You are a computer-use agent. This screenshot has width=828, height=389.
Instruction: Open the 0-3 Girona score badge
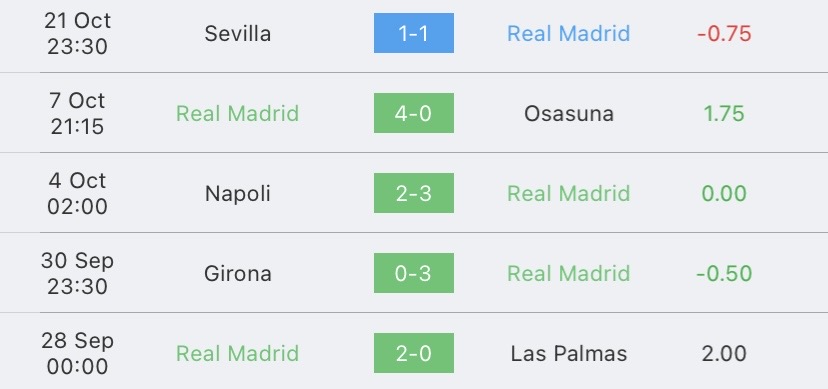coord(413,273)
